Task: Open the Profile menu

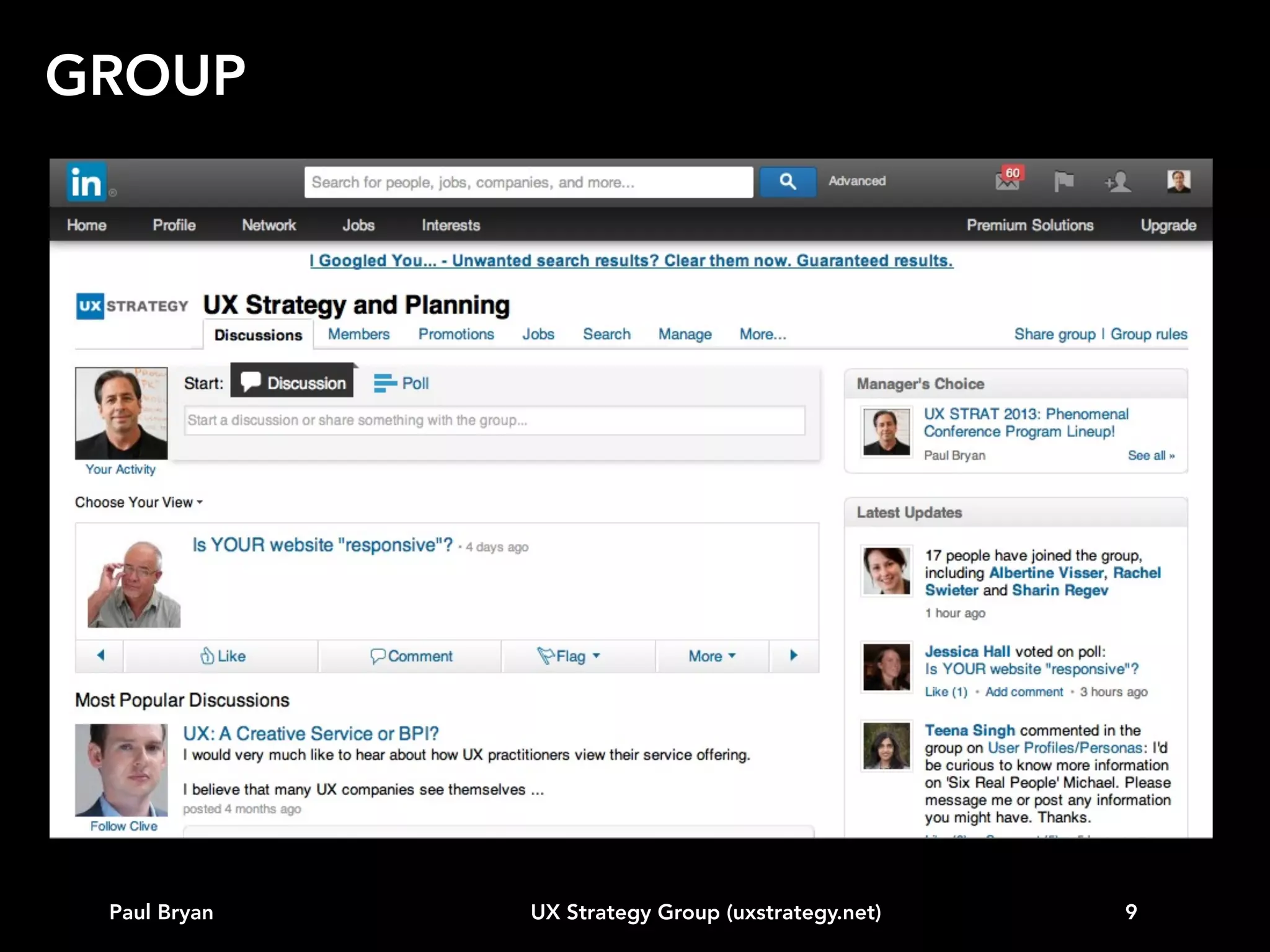Action: click(x=174, y=225)
